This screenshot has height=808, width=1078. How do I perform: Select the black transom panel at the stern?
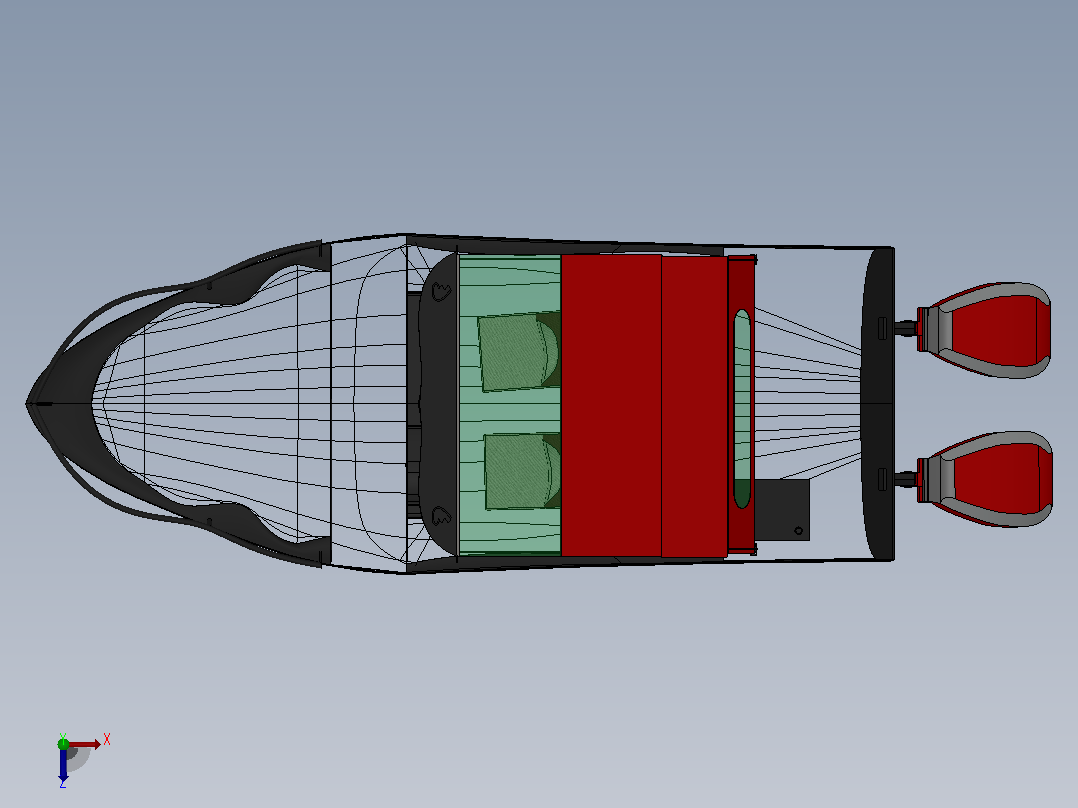point(878,404)
